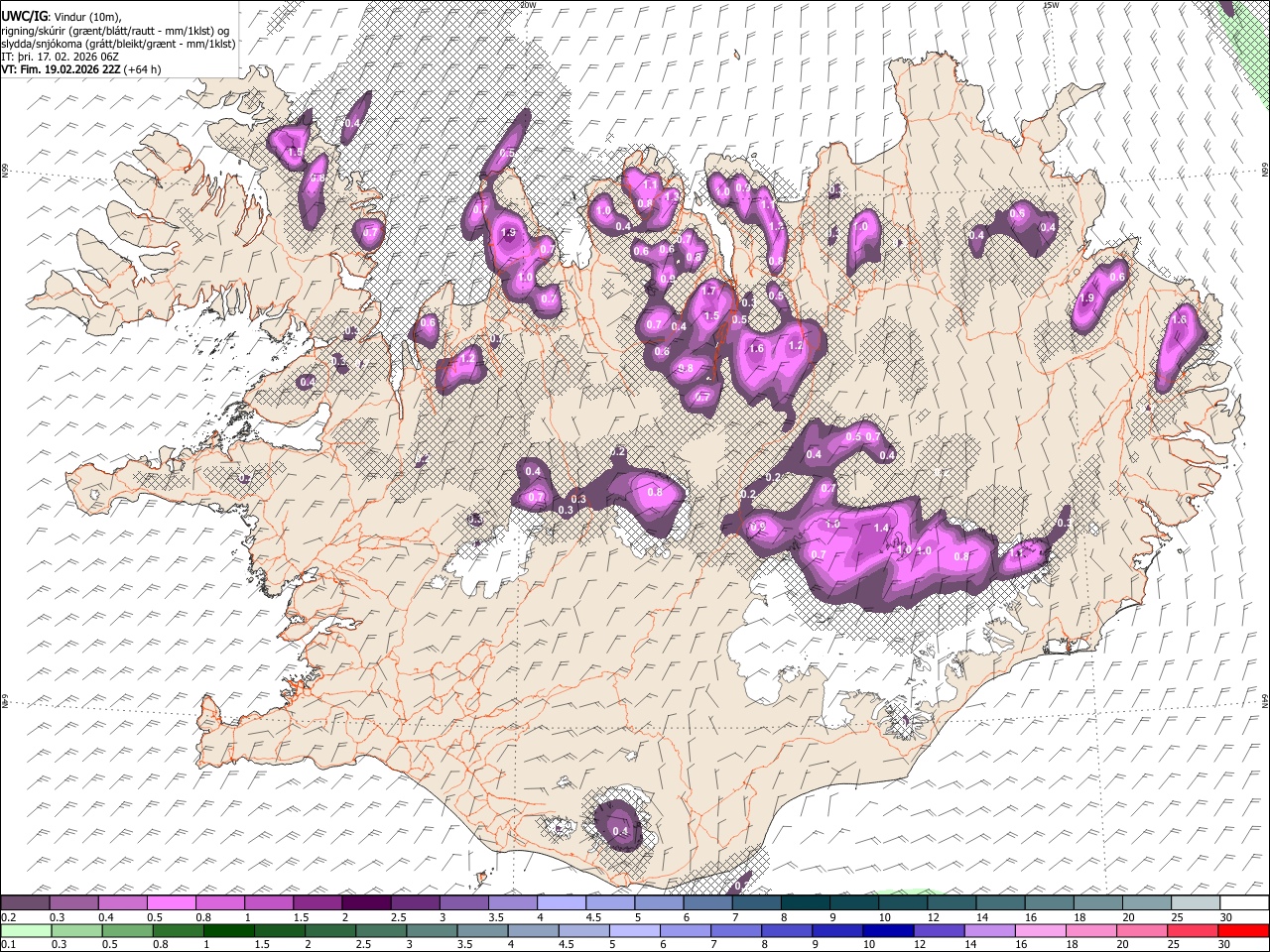This screenshot has height=952, width=1270.
Task: Click the bold 'UWC/IG' title text
Action: pyautogui.click(x=23, y=17)
